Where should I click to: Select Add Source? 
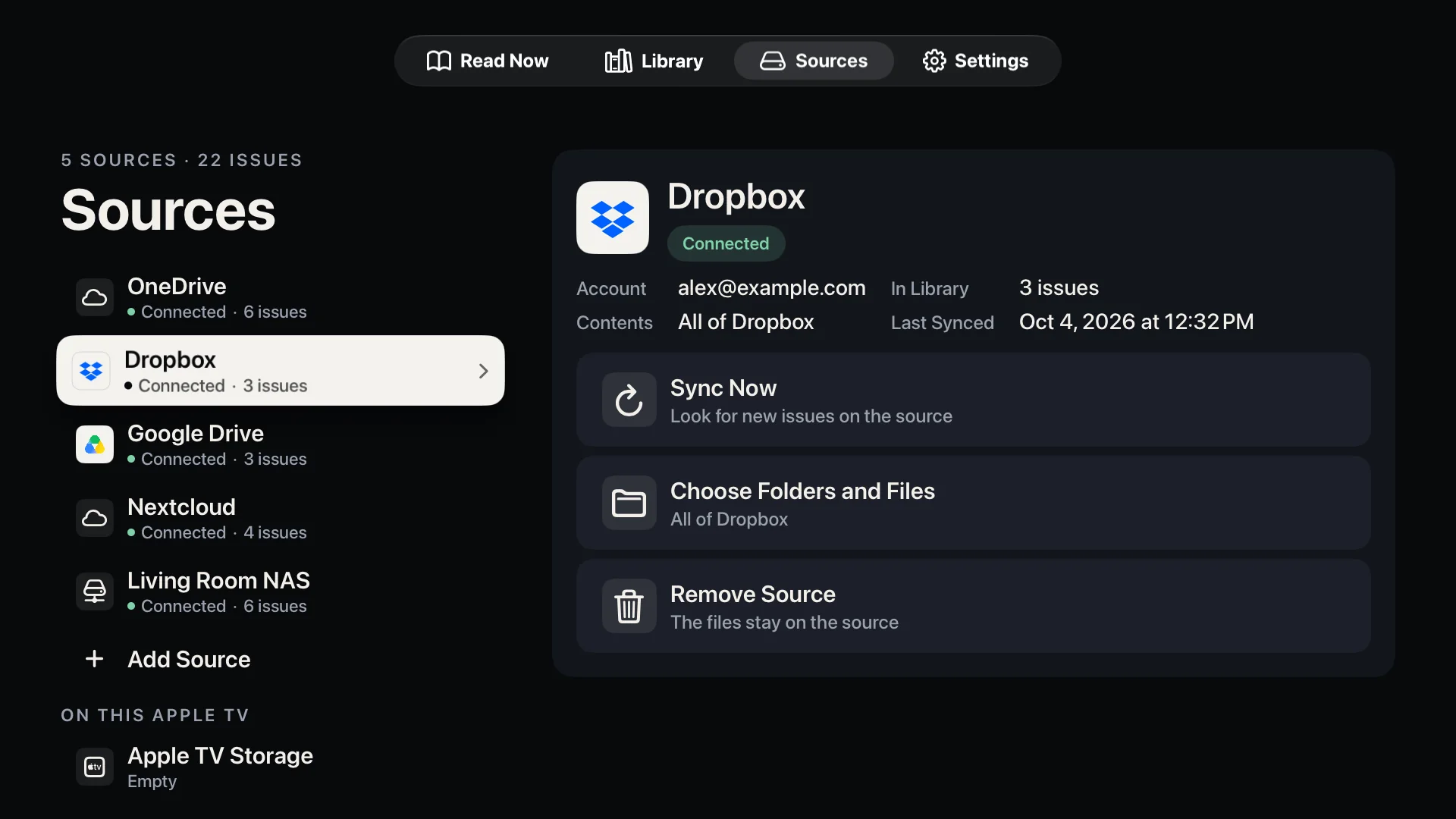tap(281, 659)
